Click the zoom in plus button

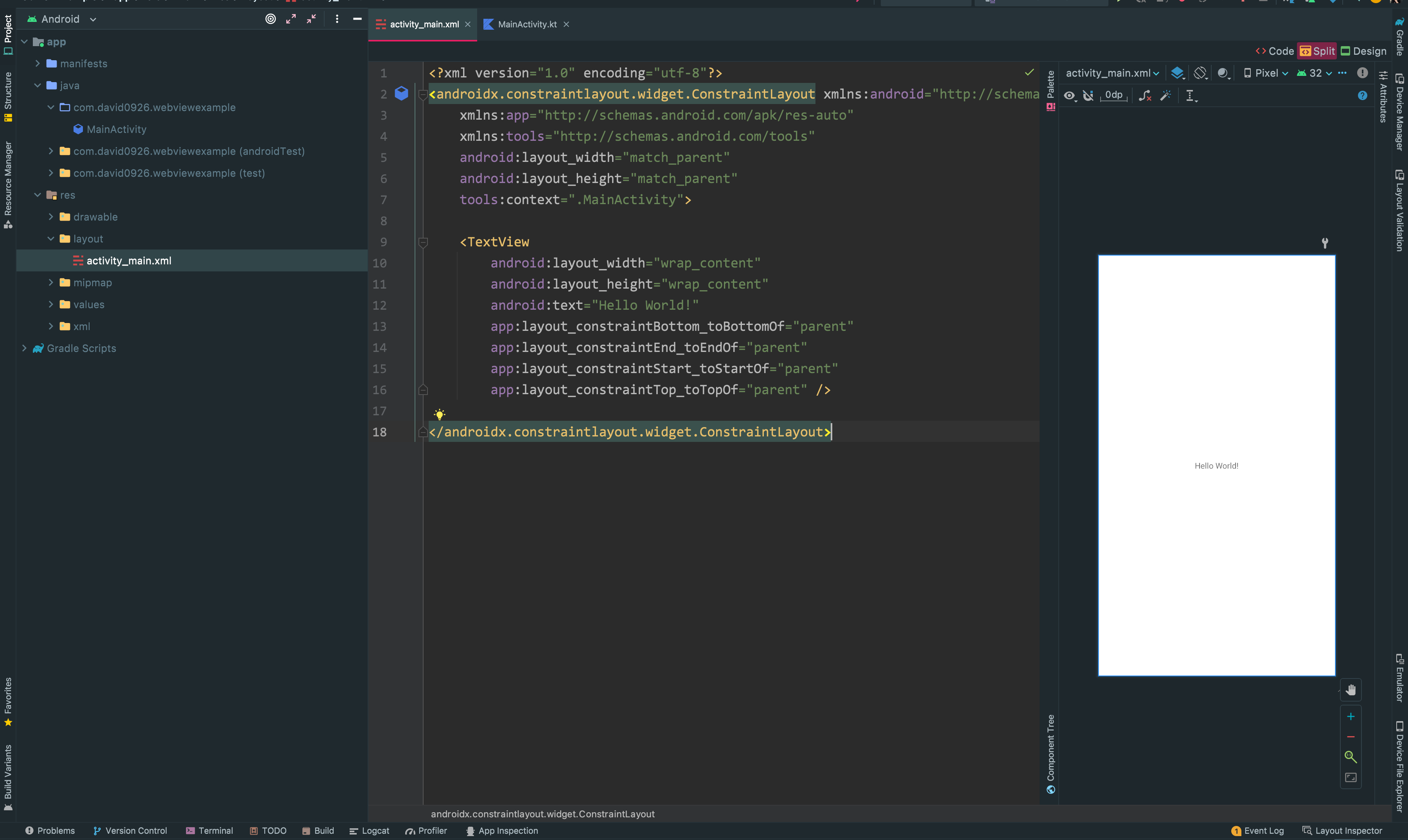click(1350, 716)
